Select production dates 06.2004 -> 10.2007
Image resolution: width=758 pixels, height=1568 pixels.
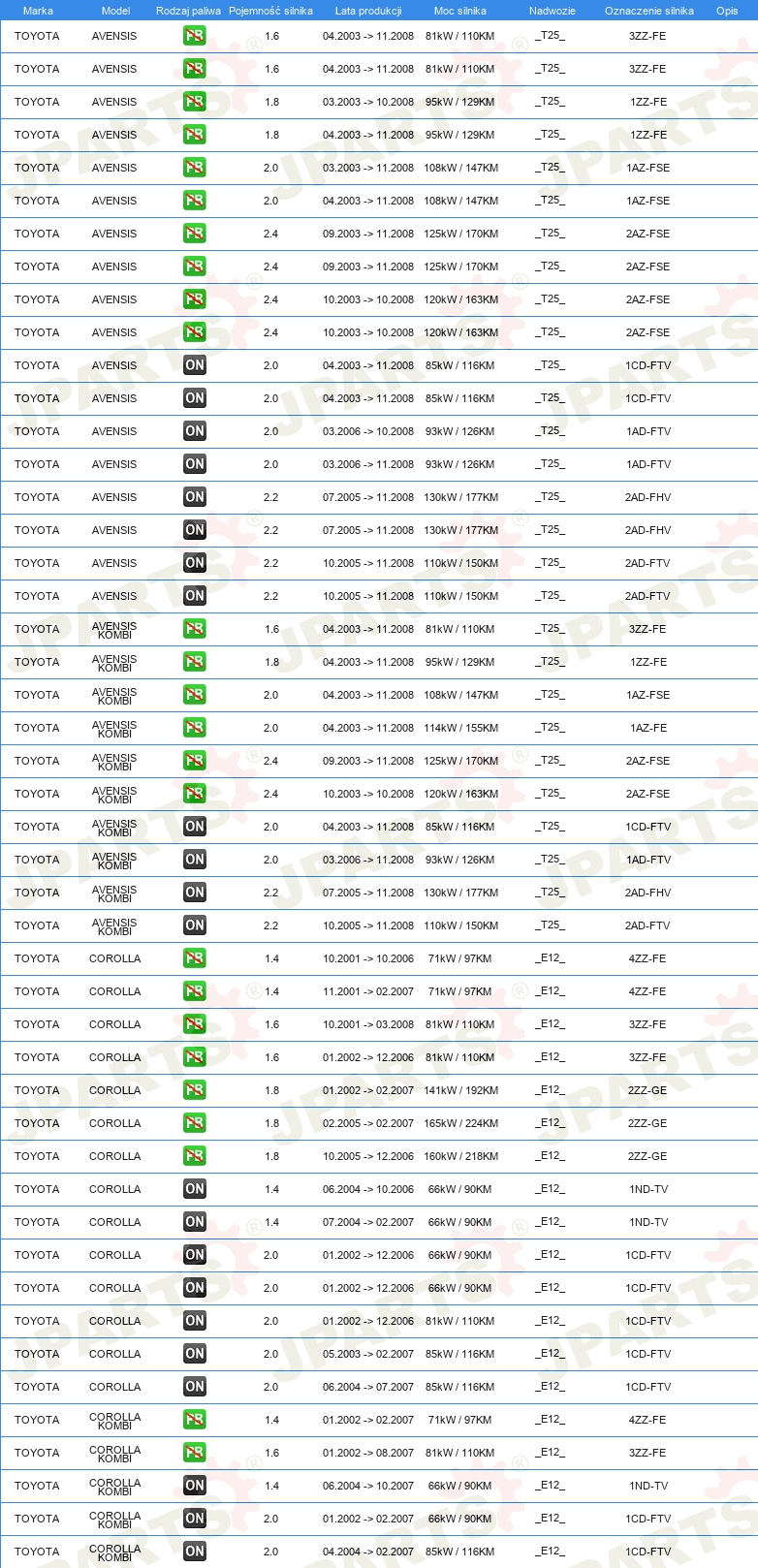(x=368, y=1486)
